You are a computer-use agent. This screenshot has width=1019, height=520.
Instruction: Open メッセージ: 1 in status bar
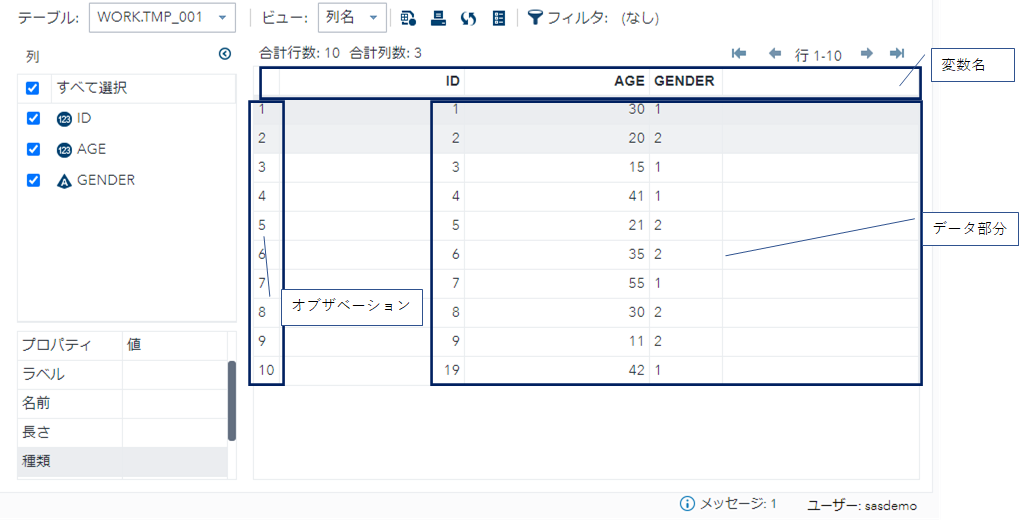(x=738, y=504)
